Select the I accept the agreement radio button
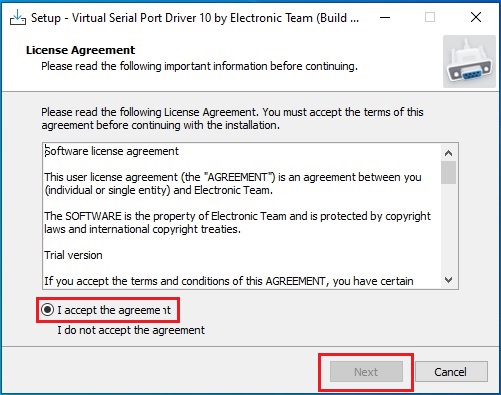501x395 pixels. click(x=47, y=310)
